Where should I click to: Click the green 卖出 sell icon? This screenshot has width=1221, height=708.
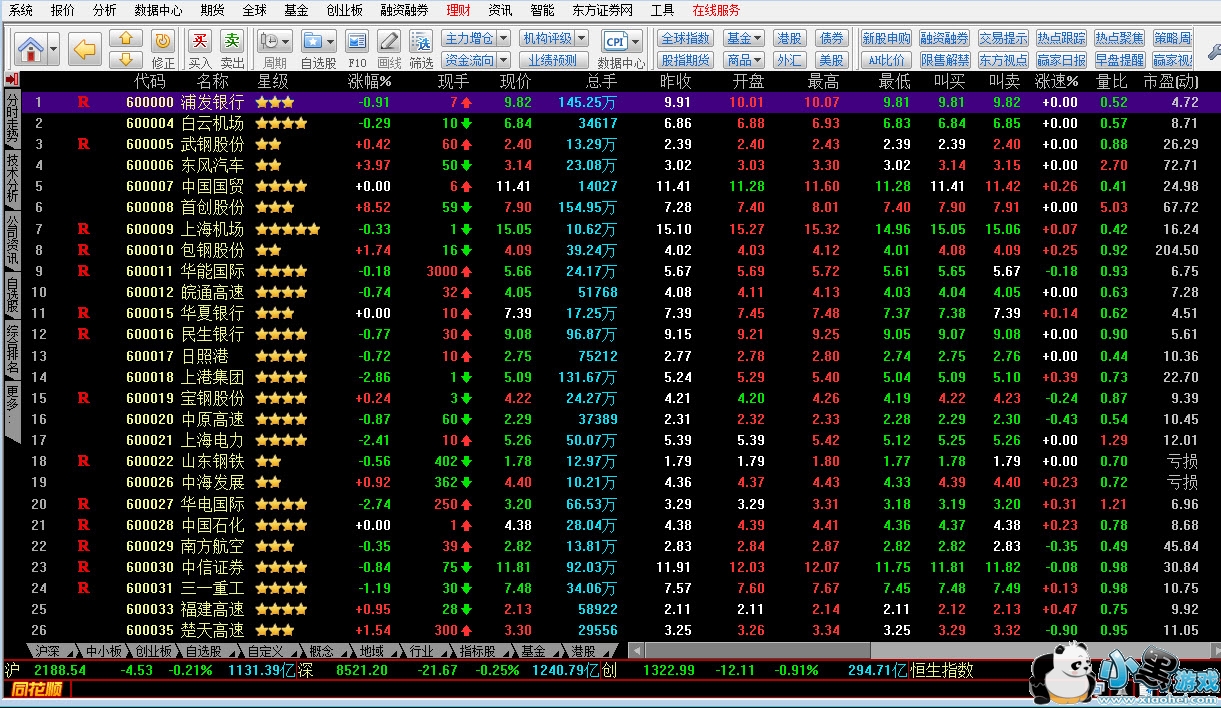coord(232,40)
